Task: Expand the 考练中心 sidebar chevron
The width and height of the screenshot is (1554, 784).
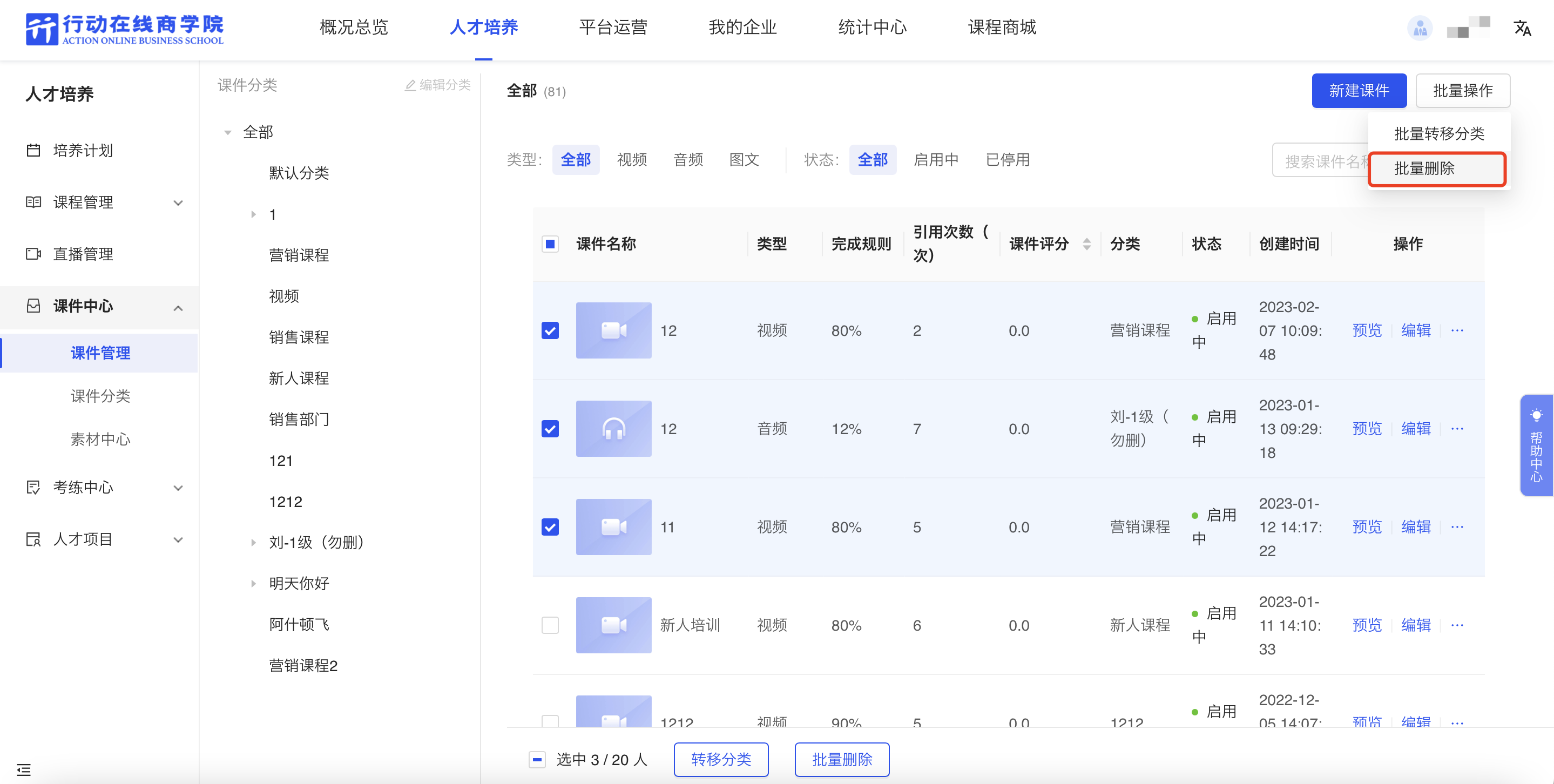Action: (178, 488)
